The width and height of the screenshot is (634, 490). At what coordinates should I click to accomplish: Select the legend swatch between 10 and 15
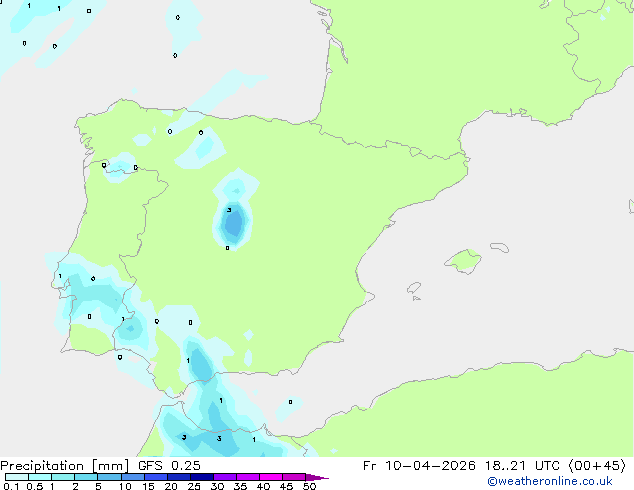pos(132,477)
